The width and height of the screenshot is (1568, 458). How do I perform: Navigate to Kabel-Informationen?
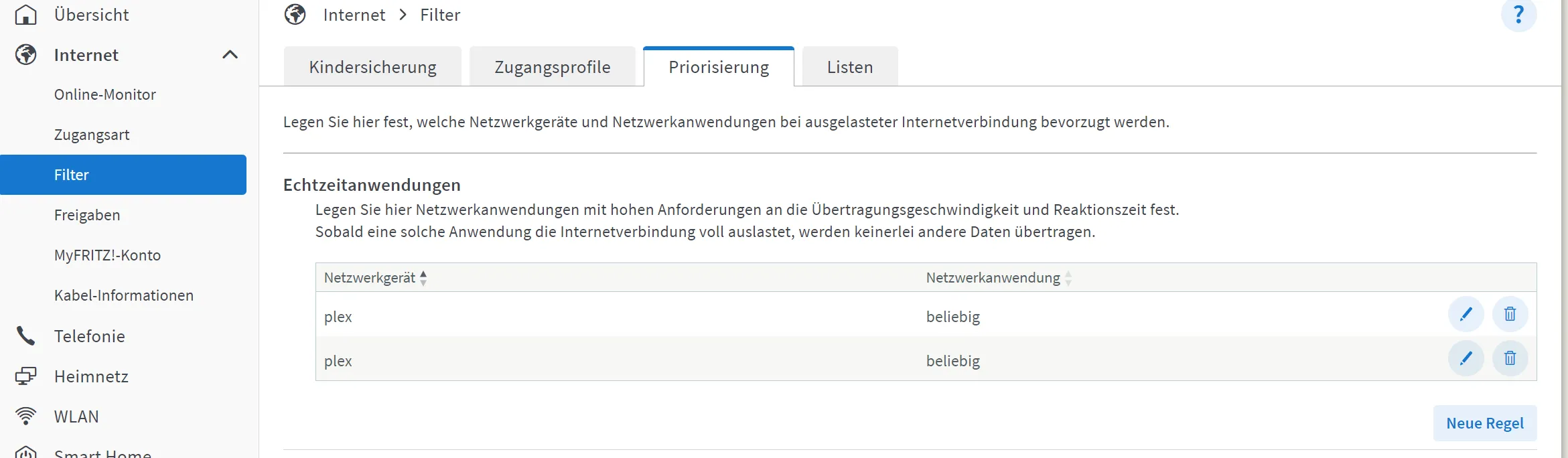point(124,295)
